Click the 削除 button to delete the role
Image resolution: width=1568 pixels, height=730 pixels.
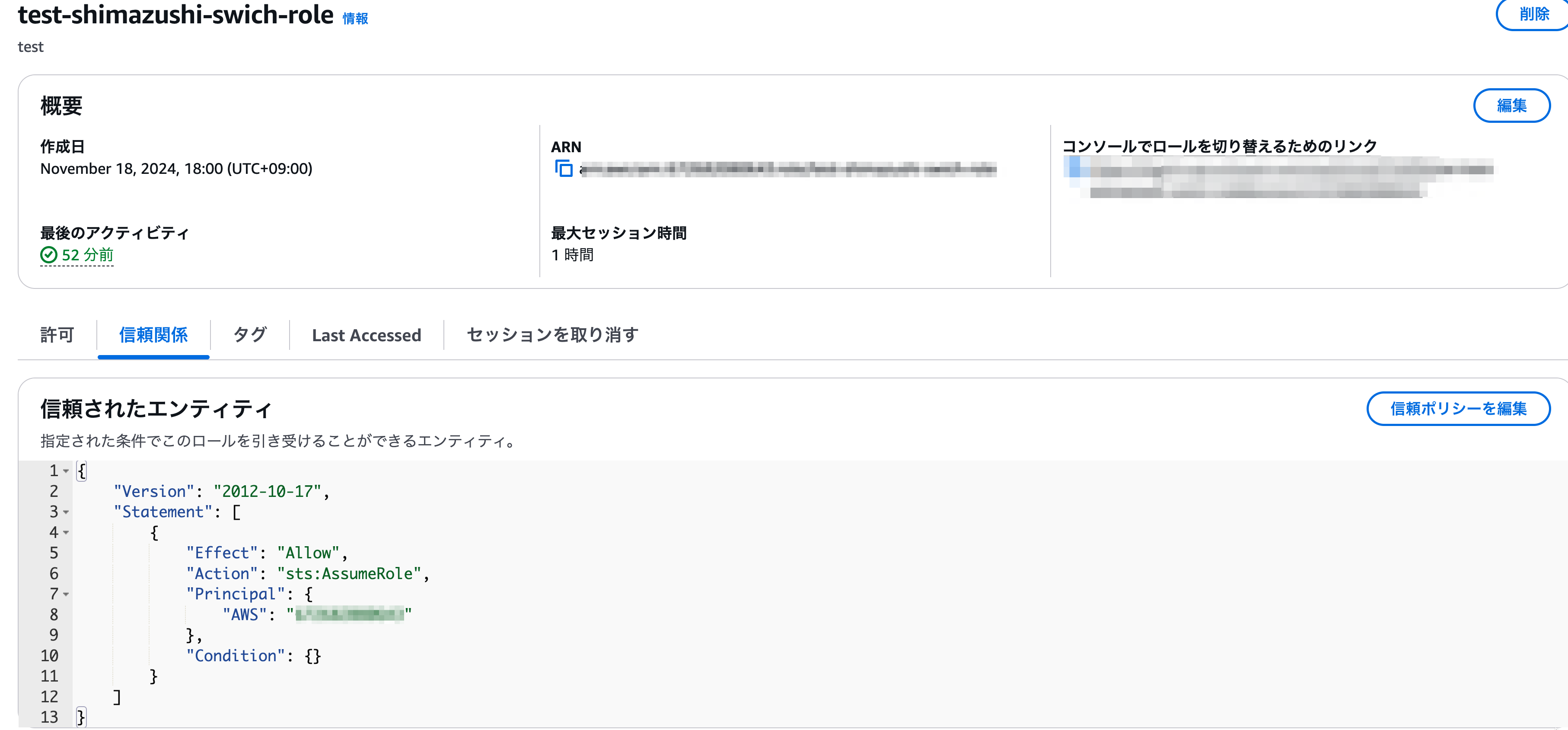coord(1531,15)
